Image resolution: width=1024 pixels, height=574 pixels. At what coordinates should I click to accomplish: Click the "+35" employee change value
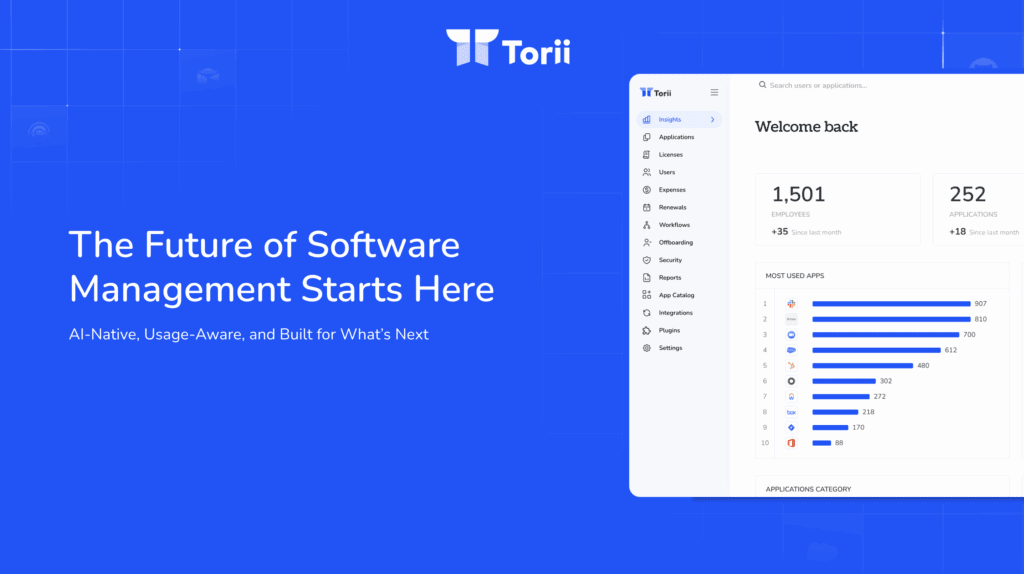click(780, 232)
